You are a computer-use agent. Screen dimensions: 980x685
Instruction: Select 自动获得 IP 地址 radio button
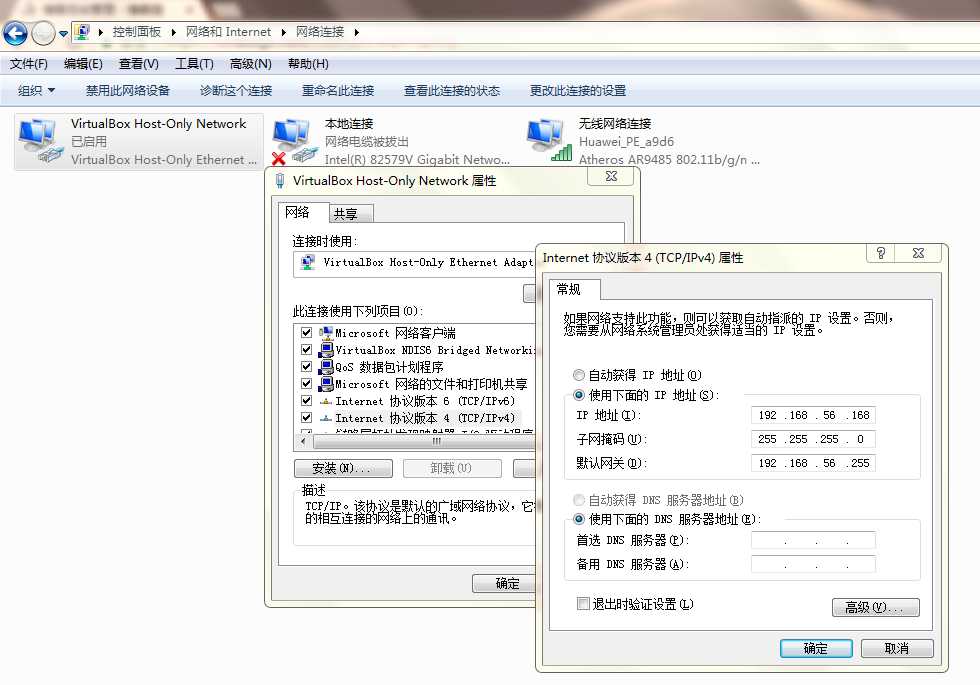[x=579, y=375]
